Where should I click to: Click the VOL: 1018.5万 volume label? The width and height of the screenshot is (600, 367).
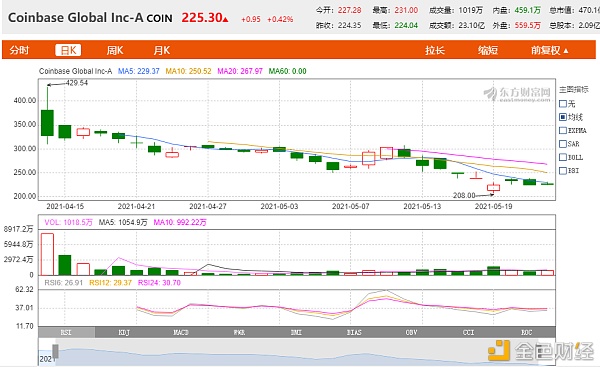(x=68, y=222)
